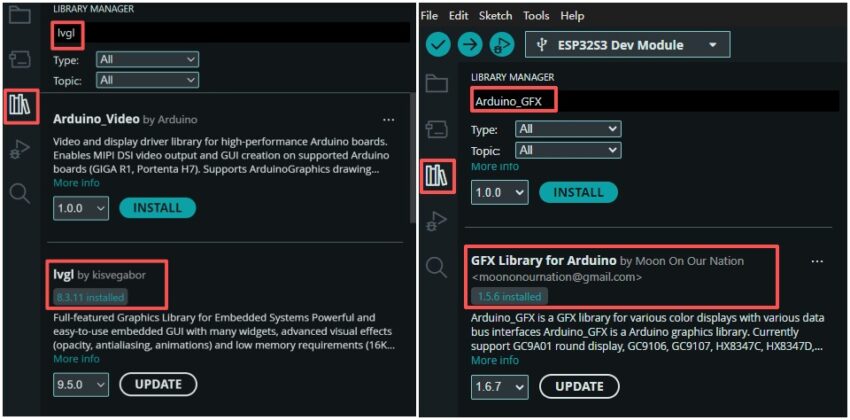Viewport: 850px width, 420px height.
Task: Click the '8.3.11 installed' badge
Action: (91, 297)
